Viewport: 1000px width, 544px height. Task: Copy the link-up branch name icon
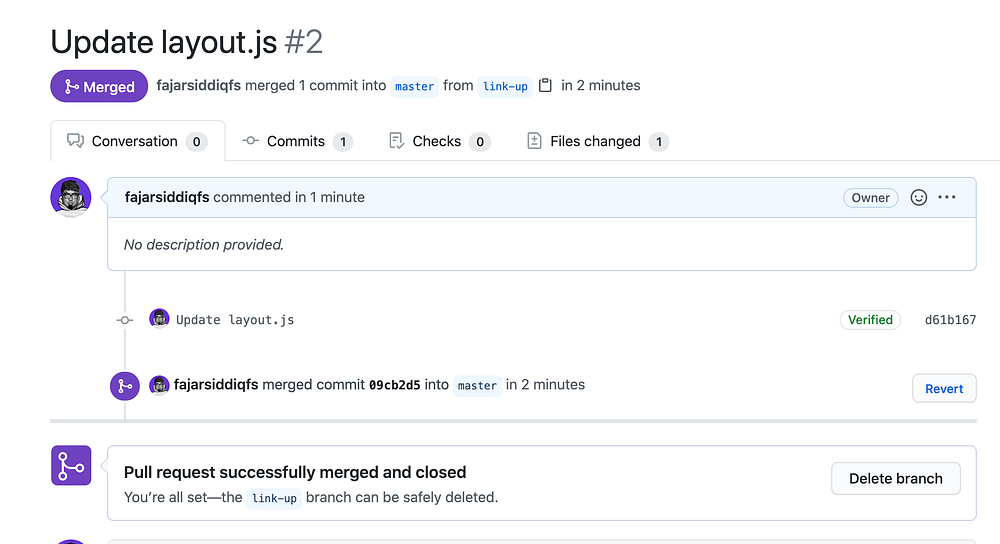point(545,86)
